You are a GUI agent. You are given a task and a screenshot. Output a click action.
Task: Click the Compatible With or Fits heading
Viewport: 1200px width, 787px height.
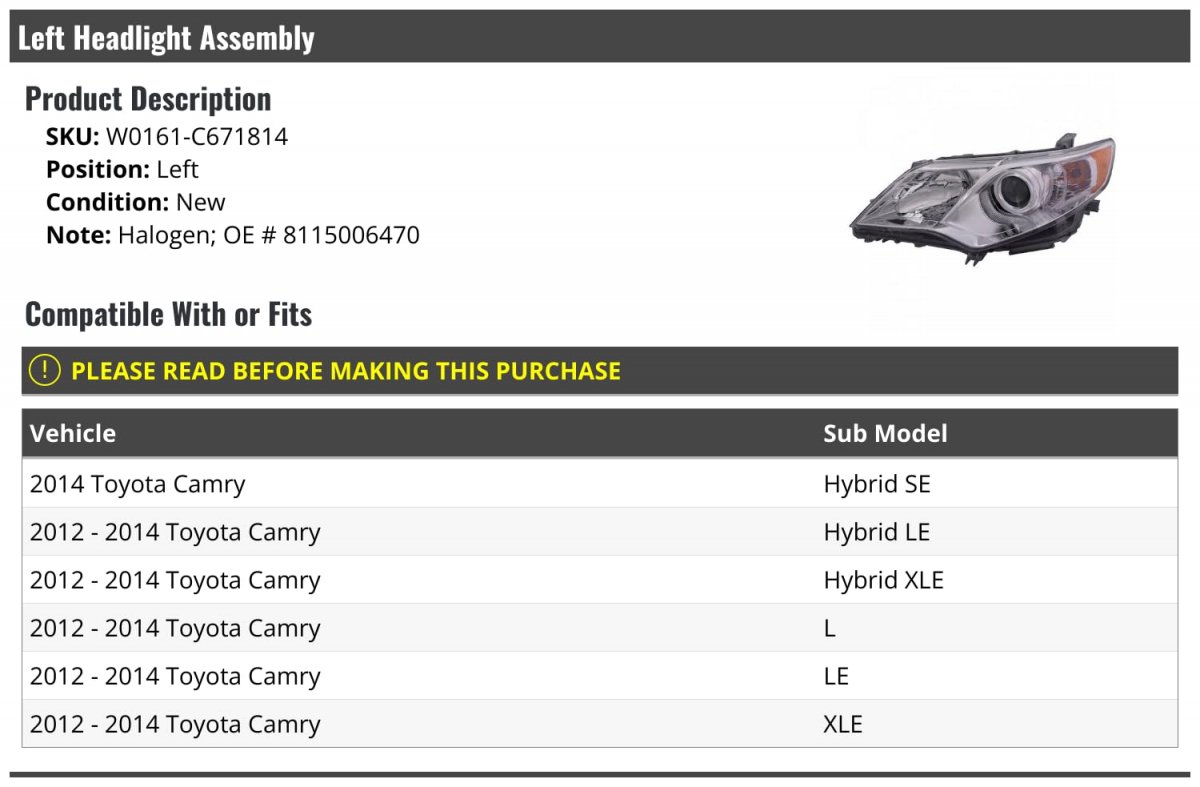coord(169,314)
